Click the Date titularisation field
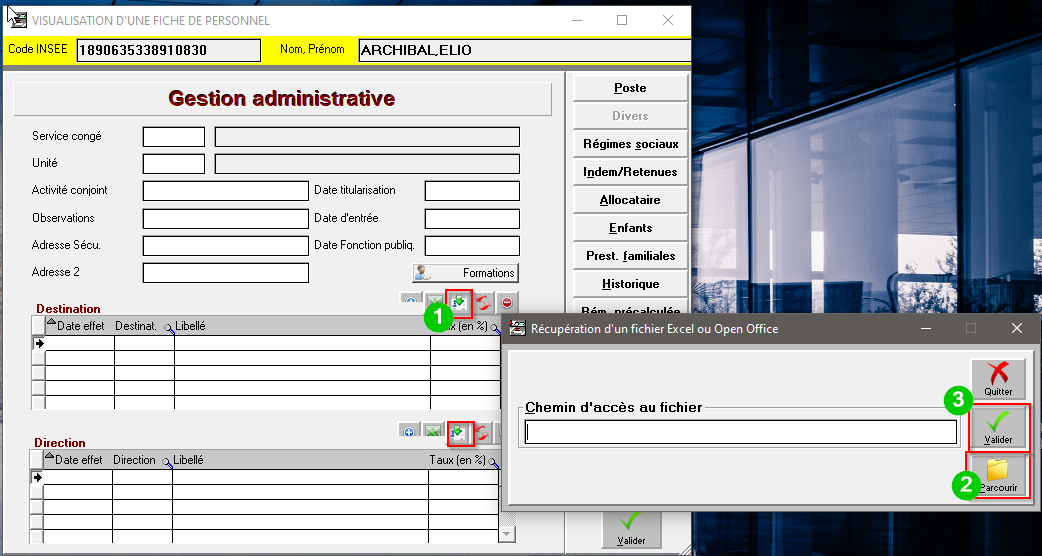 tap(472, 191)
